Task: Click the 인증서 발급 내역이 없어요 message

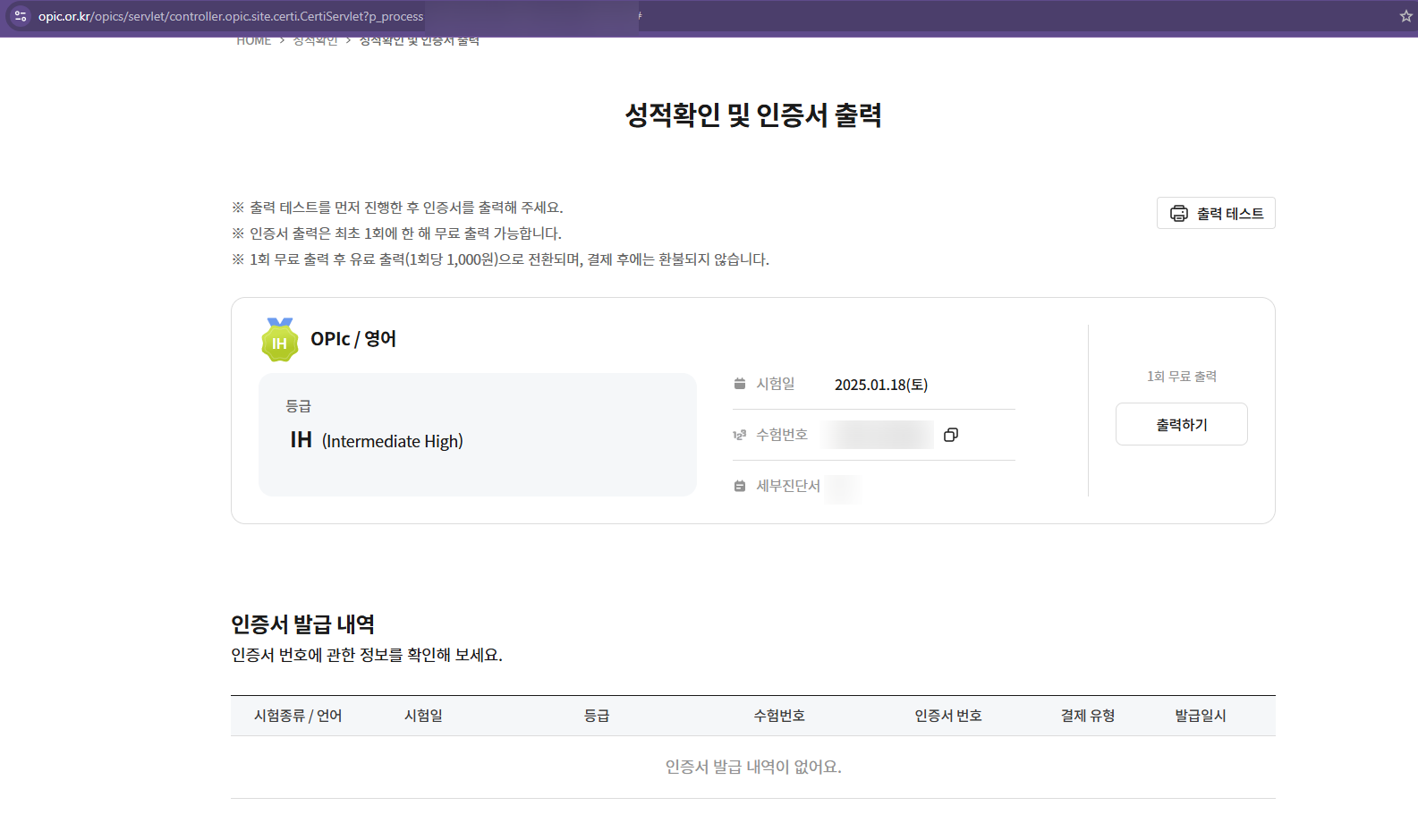Action: (x=753, y=767)
